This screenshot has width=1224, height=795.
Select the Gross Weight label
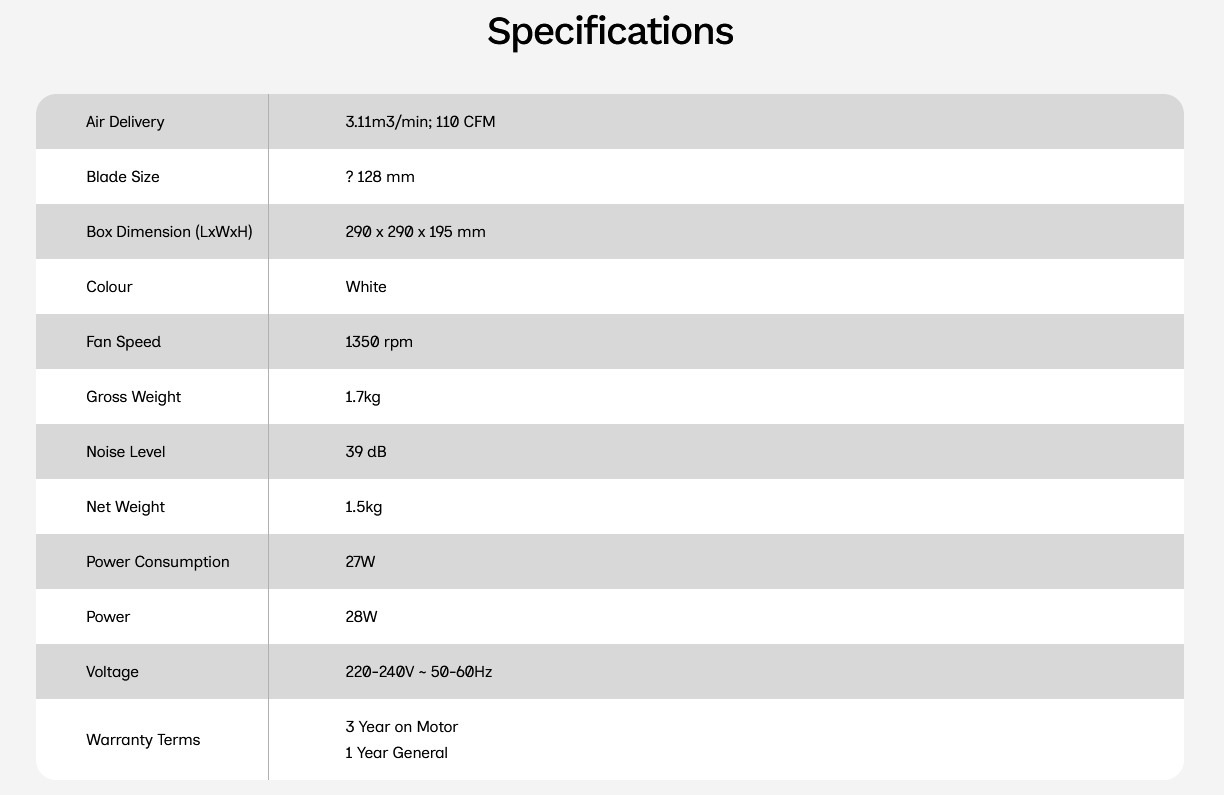(133, 397)
